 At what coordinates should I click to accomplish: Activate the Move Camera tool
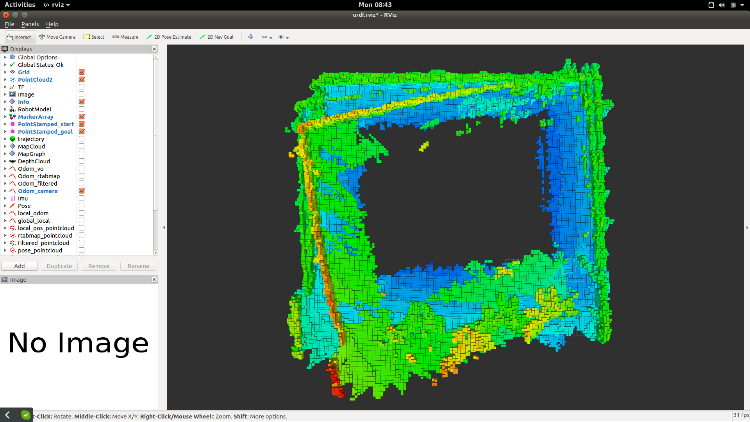pos(56,37)
